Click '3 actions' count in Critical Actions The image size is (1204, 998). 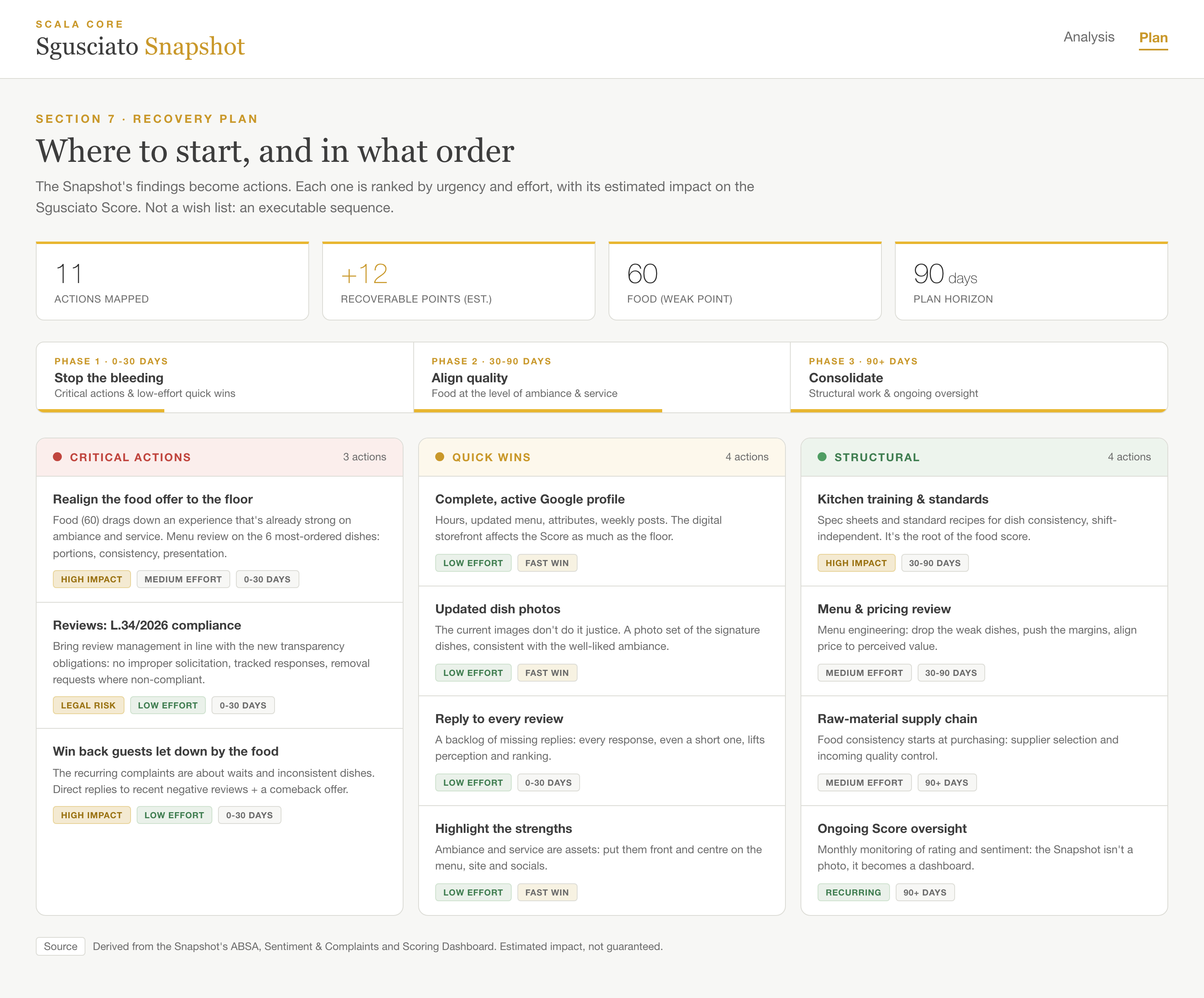coord(364,457)
